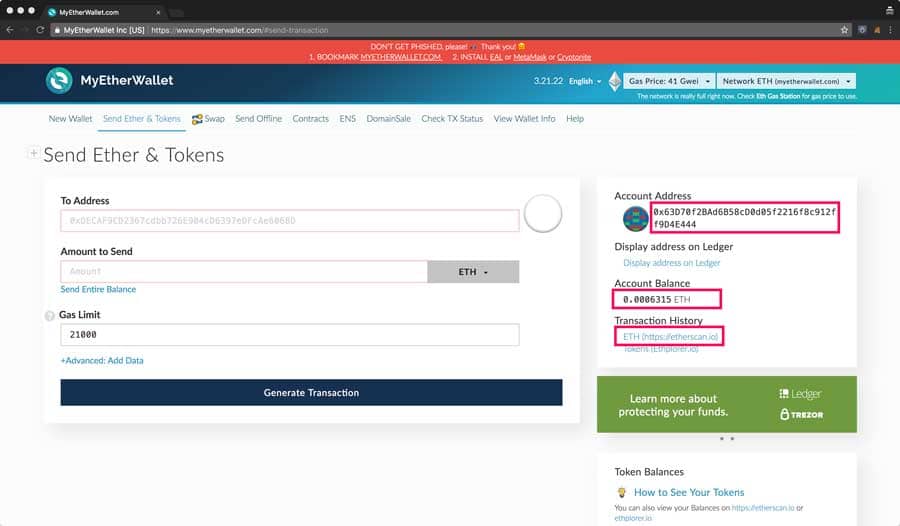This screenshot has height=526, width=900.
Task: Click the Gas Limit help question icon
Action: pos(49,315)
